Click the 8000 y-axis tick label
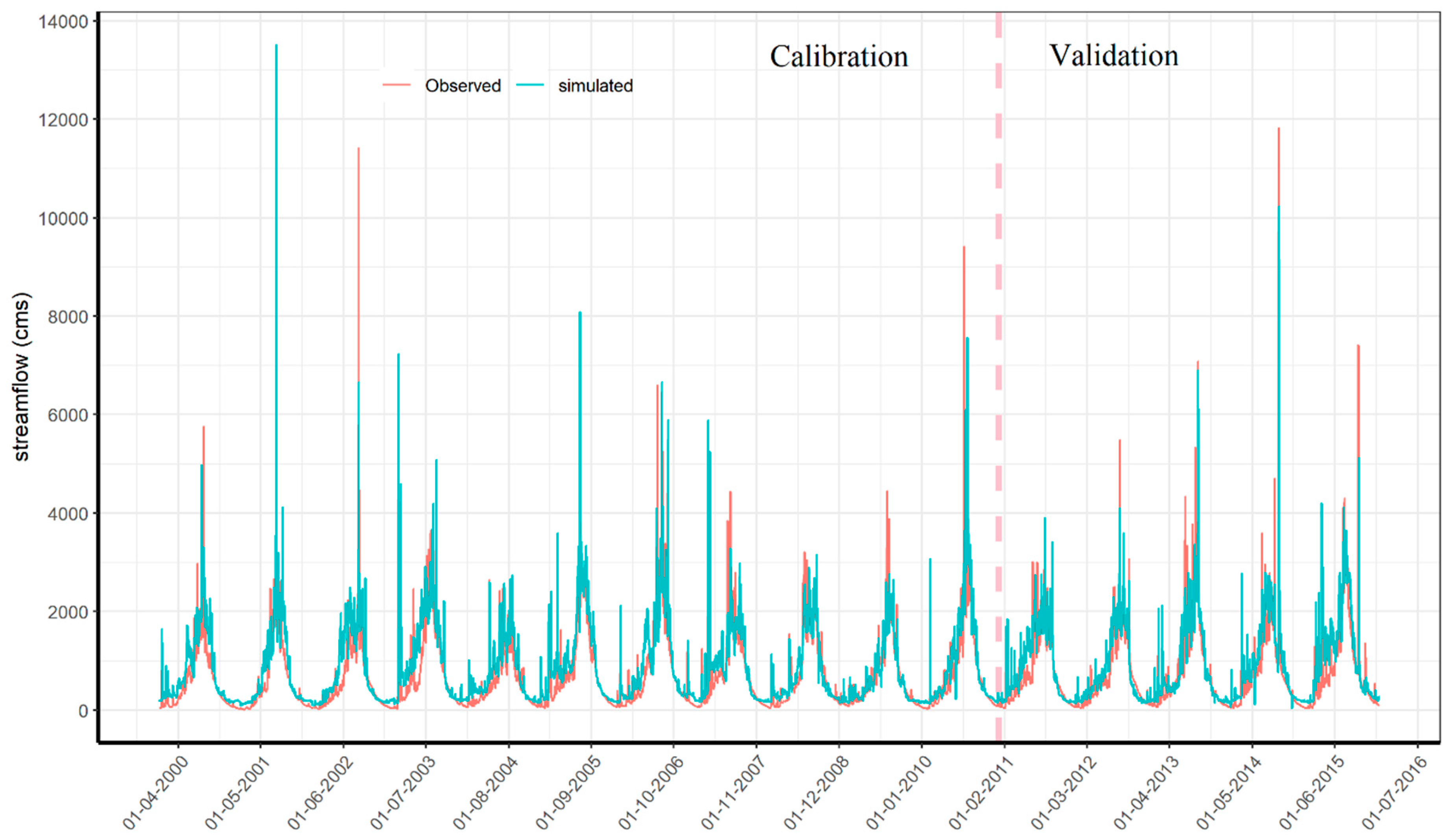Image resolution: width=1450 pixels, height=840 pixels. tap(67, 317)
